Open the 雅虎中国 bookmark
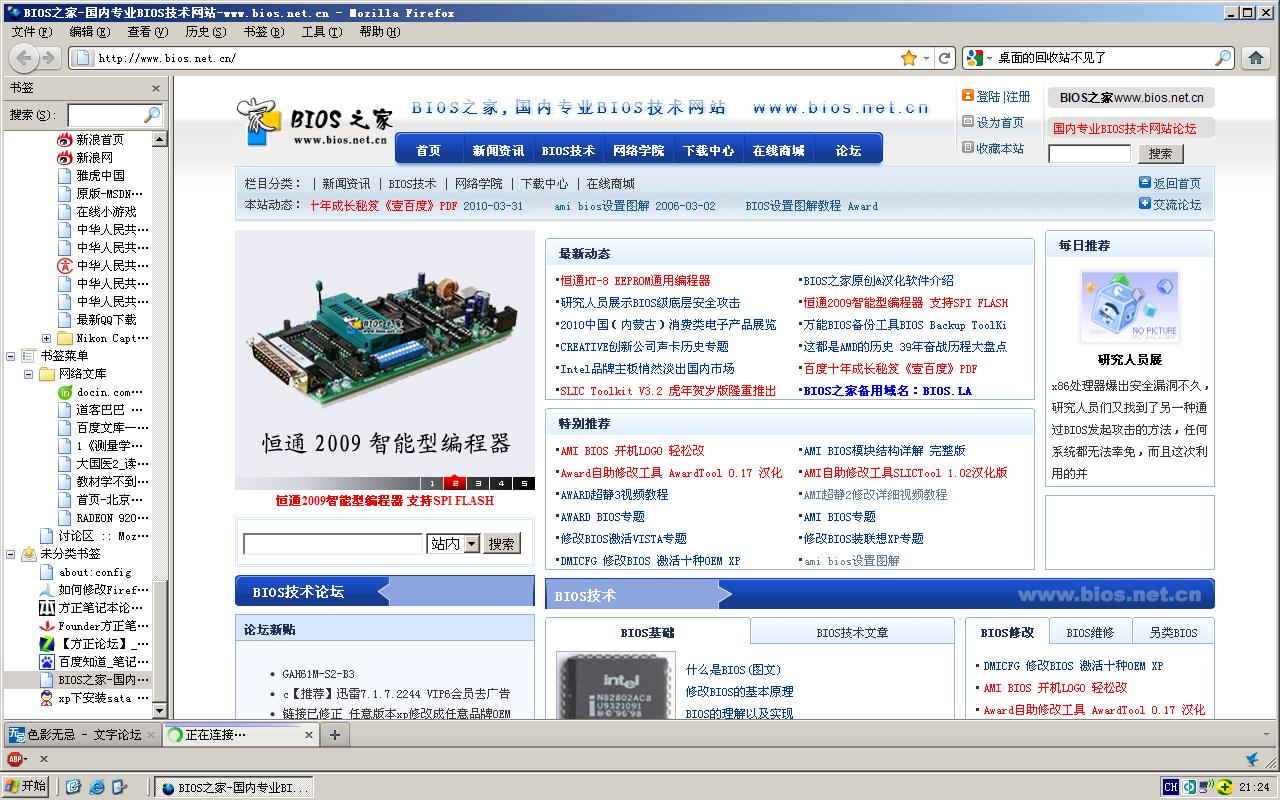This screenshot has width=1280, height=800. [100, 176]
